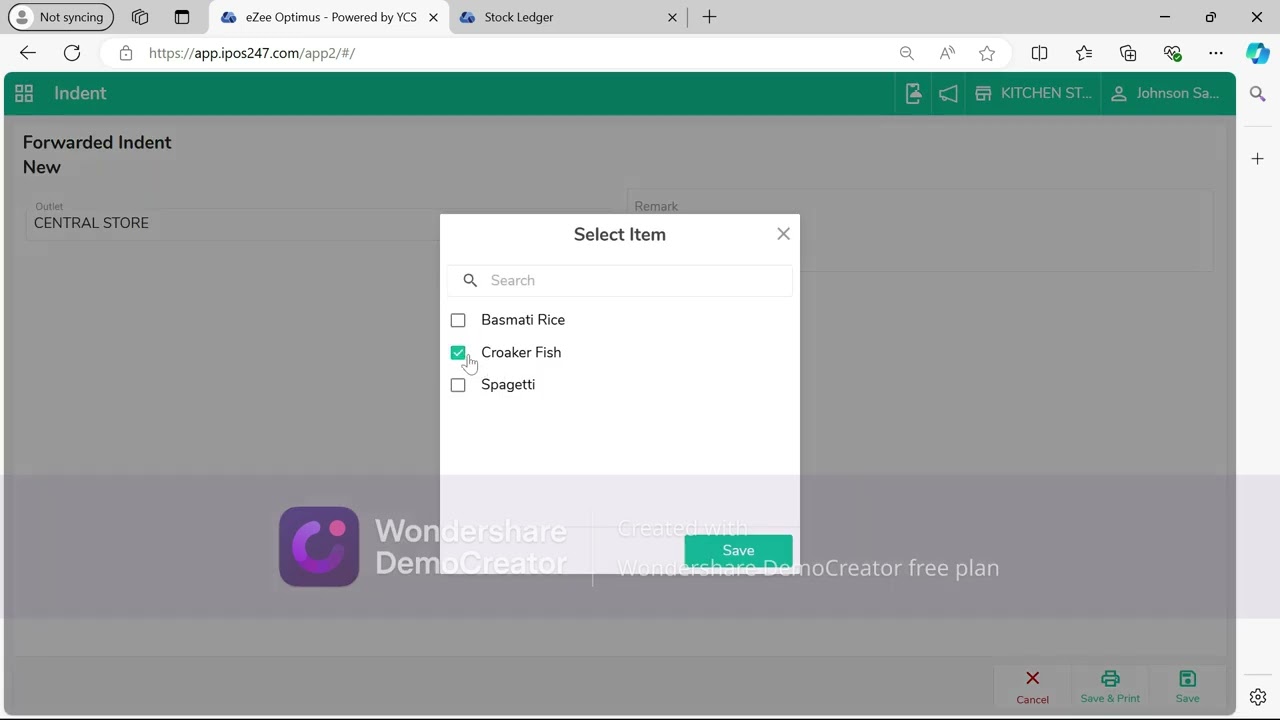The image size is (1280, 720).
Task: Open Browser essentials heart icon
Action: click(1172, 53)
